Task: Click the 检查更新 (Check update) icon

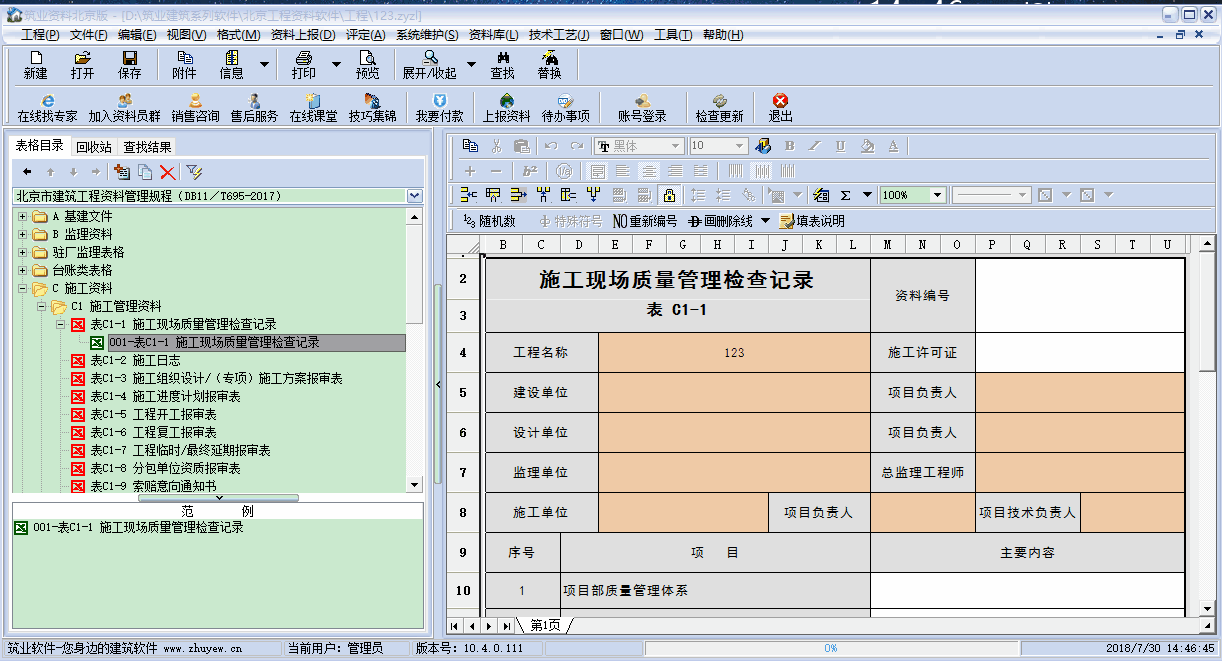Action: pos(719,108)
